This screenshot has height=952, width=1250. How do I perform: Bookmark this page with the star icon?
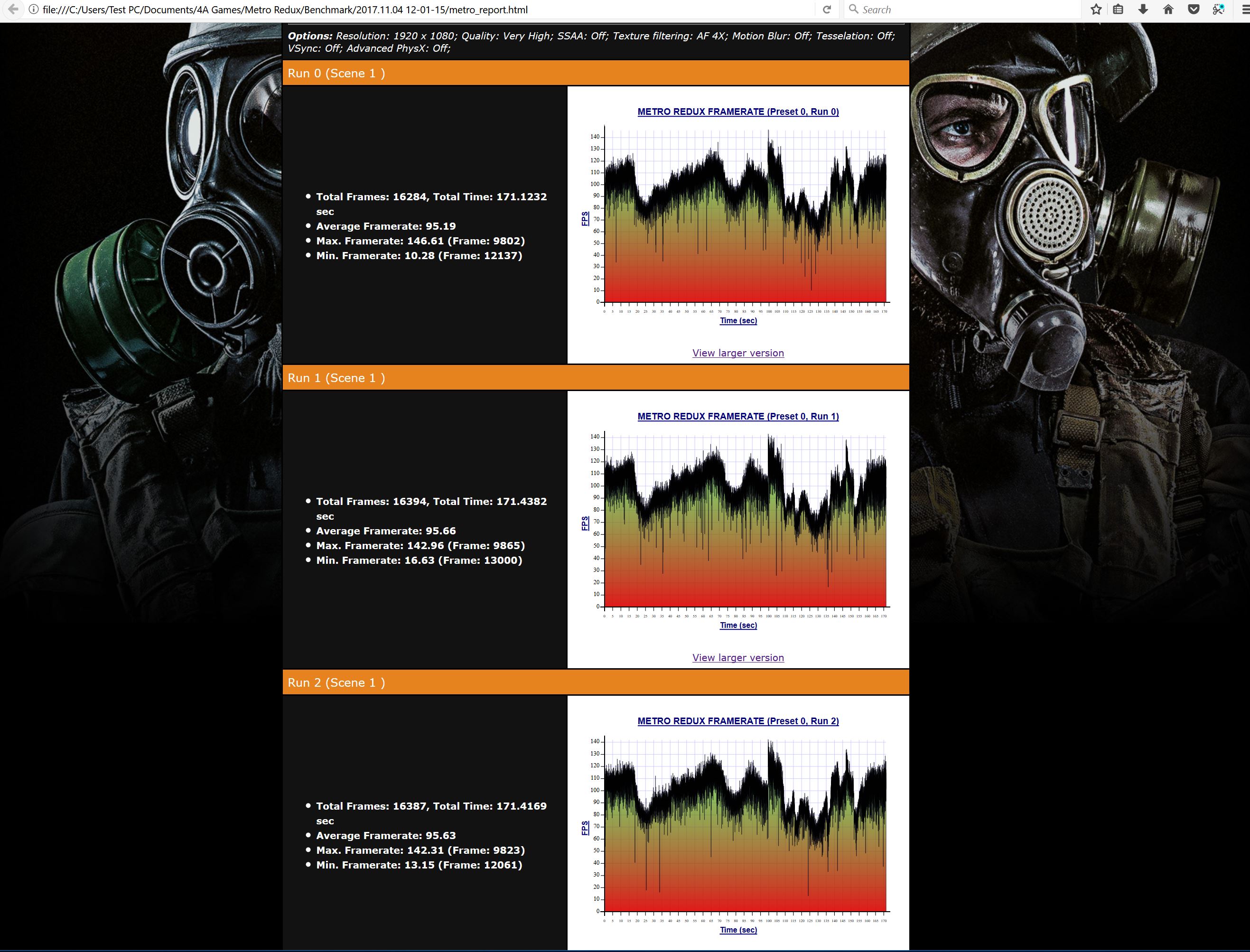(1096, 9)
